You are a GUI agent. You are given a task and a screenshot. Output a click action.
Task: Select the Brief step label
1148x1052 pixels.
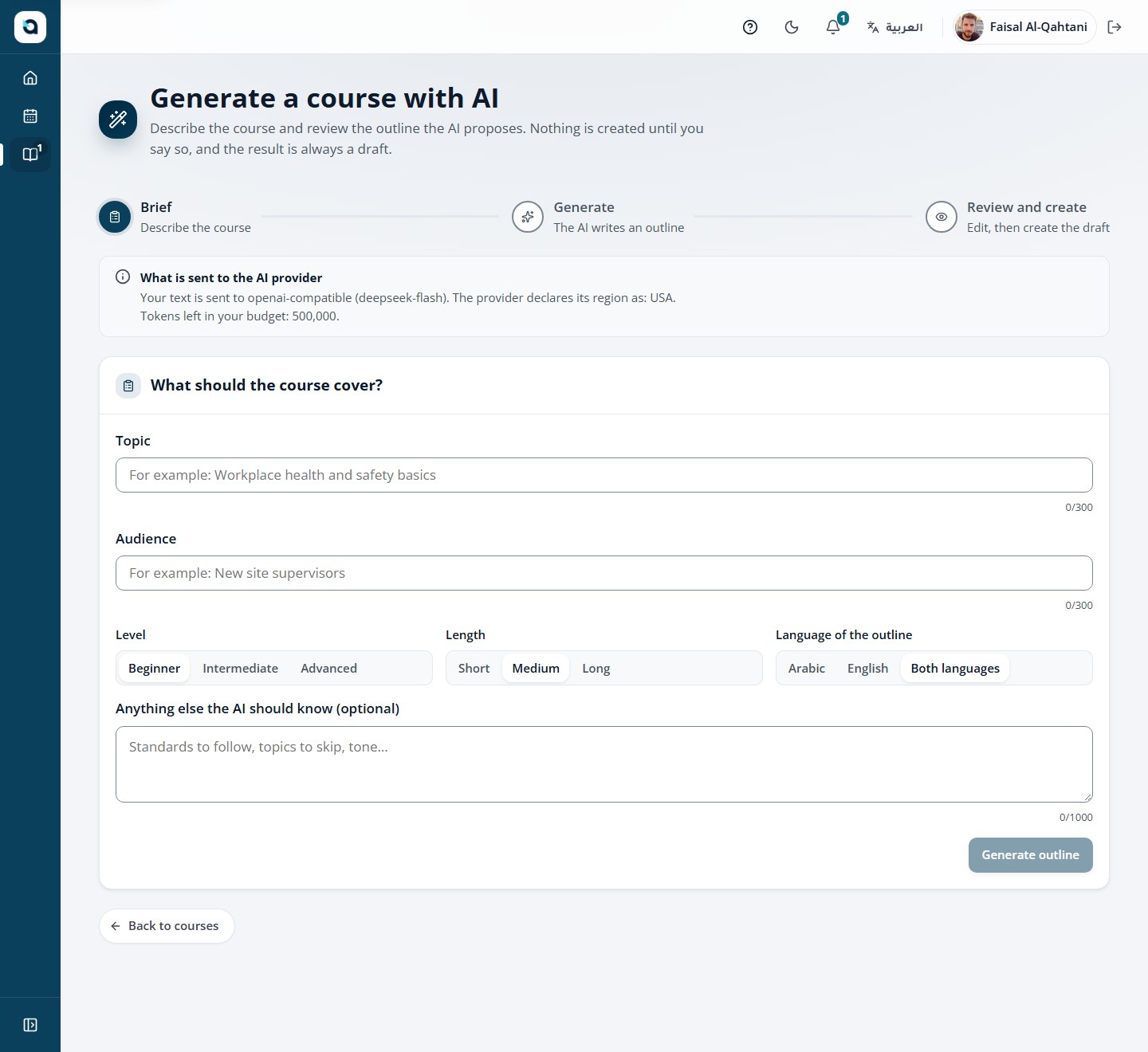[156, 207]
